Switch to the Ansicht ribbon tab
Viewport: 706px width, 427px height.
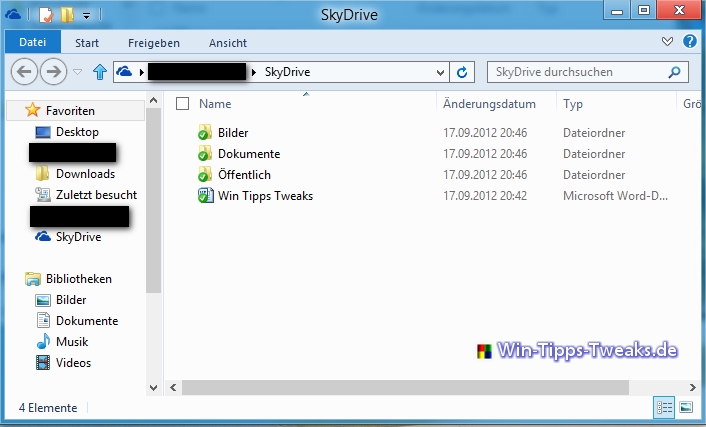tap(228, 43)
